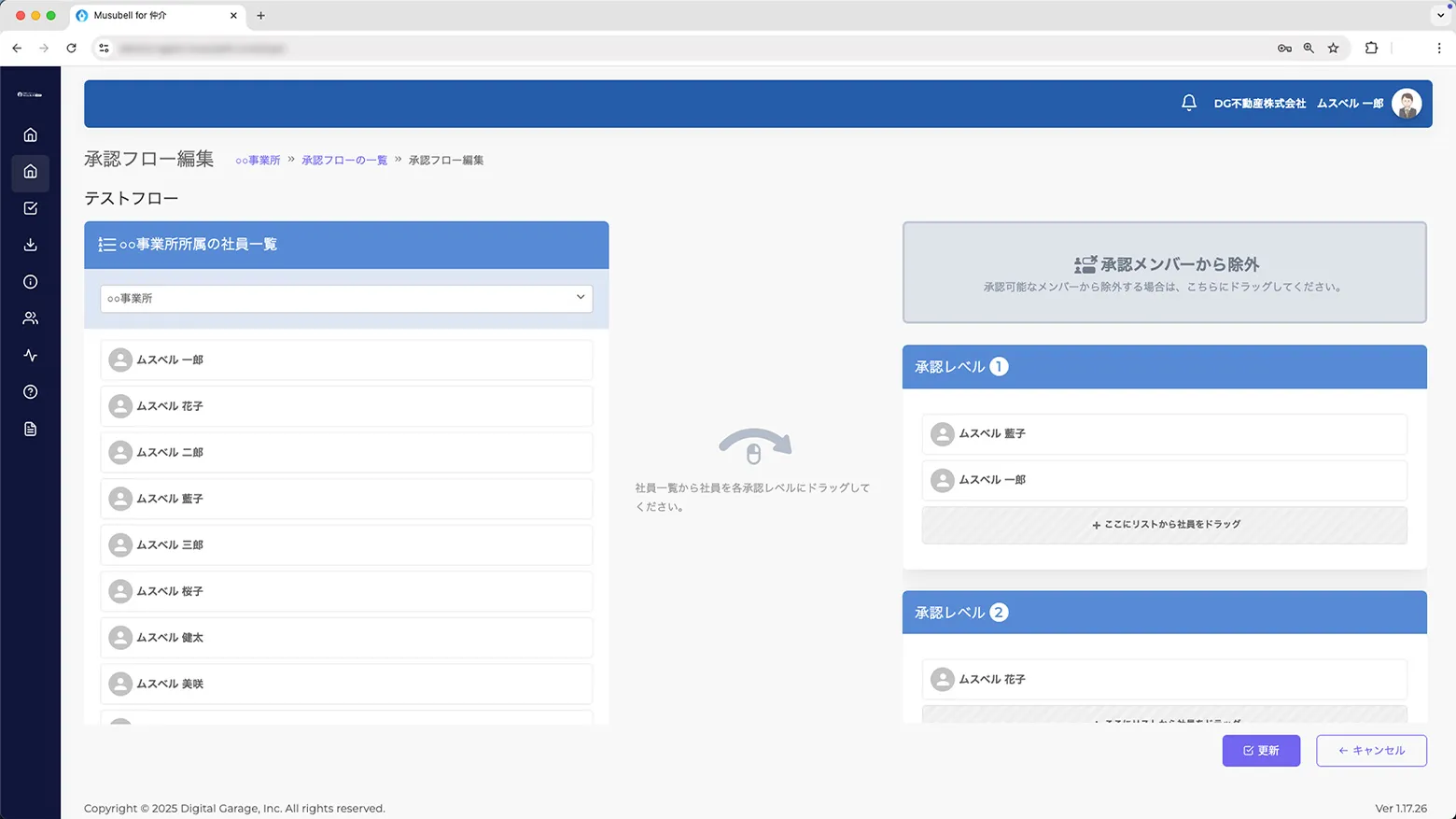Click the document icon in sidebar
This screenshot has height=819, width=1456.
click(x=31, y=430)
